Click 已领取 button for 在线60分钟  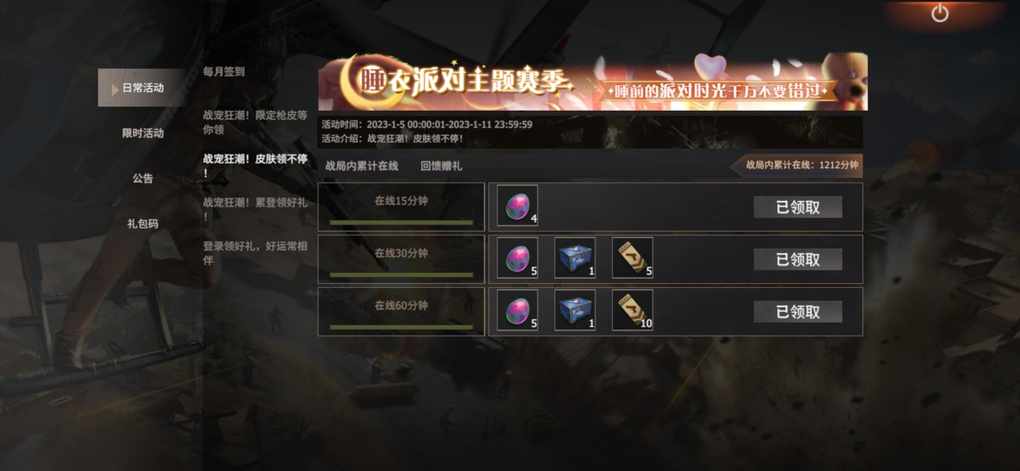click(x=798, y=312)
